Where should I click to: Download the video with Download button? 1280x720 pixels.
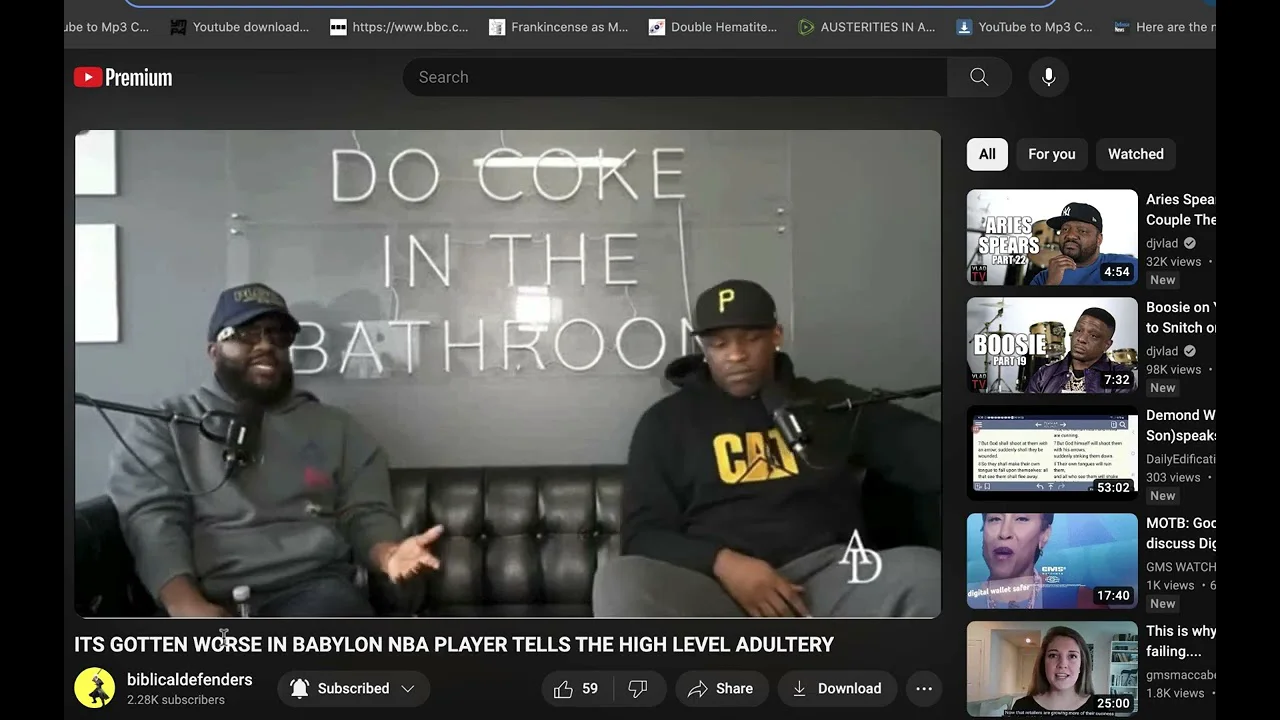(x=837, y=688)
